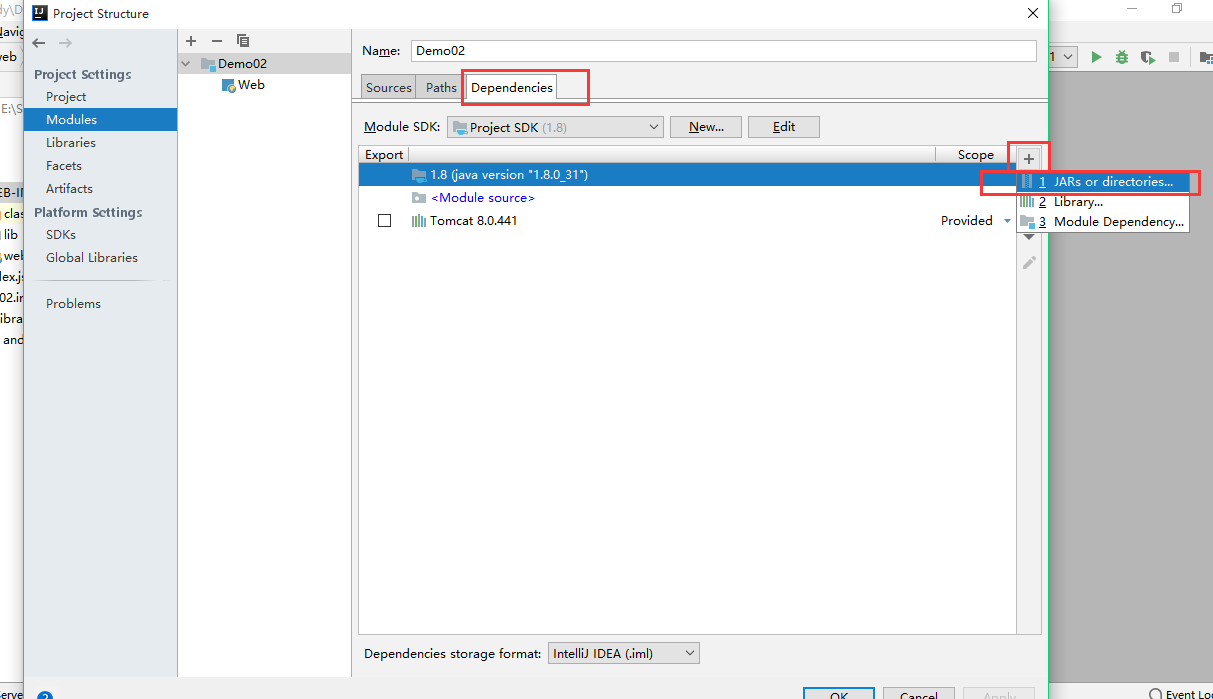
Task: Click the Web facet icon under Demo02
Action: [x=228, y=85]
